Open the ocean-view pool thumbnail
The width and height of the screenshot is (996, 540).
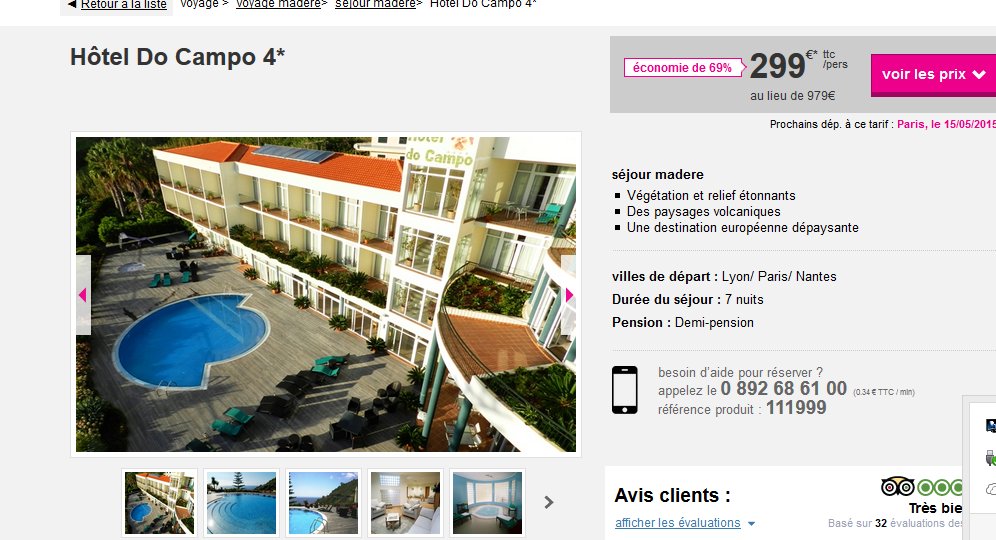(x=323, y=503)
